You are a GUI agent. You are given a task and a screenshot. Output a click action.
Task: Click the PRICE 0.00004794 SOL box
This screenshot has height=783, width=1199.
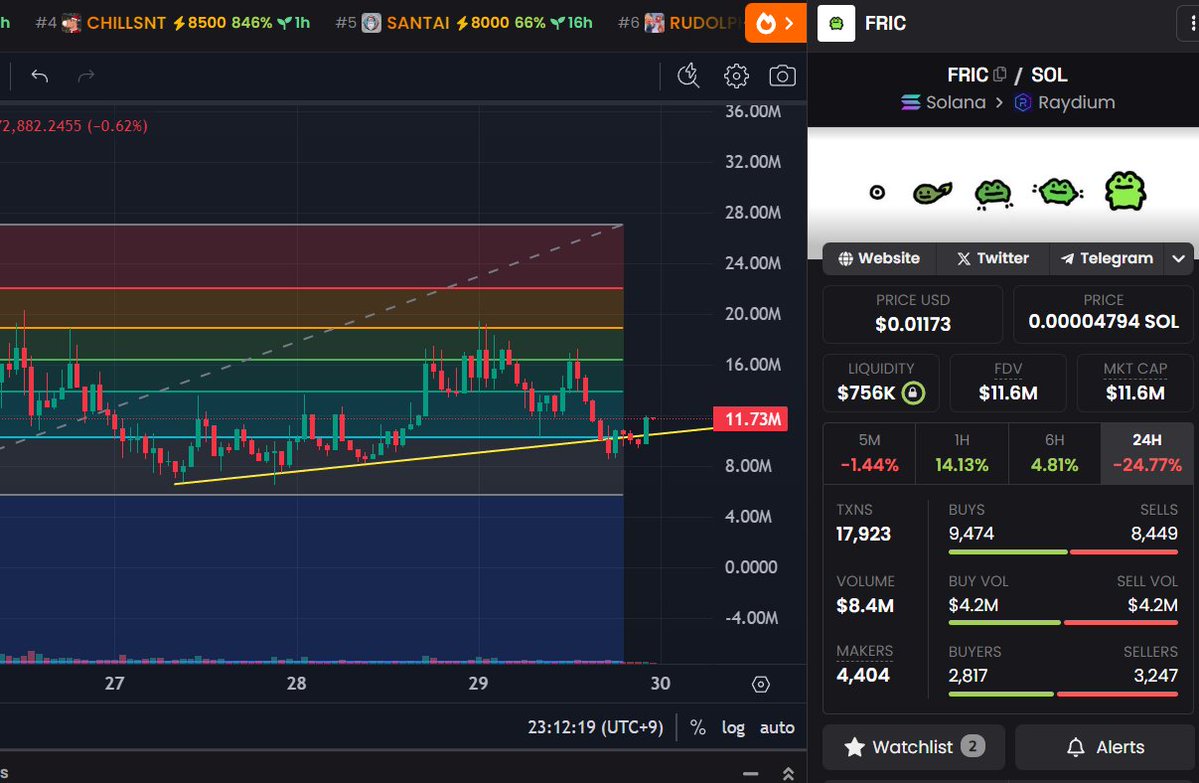click(1103, 314)
